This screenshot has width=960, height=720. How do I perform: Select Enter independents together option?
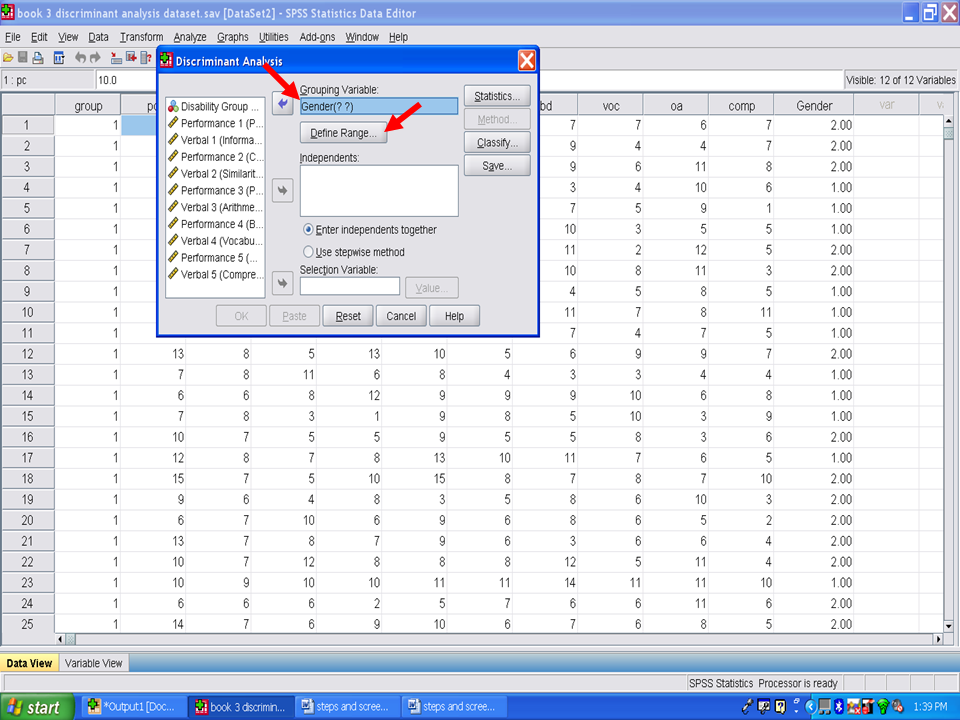[309, 230]
